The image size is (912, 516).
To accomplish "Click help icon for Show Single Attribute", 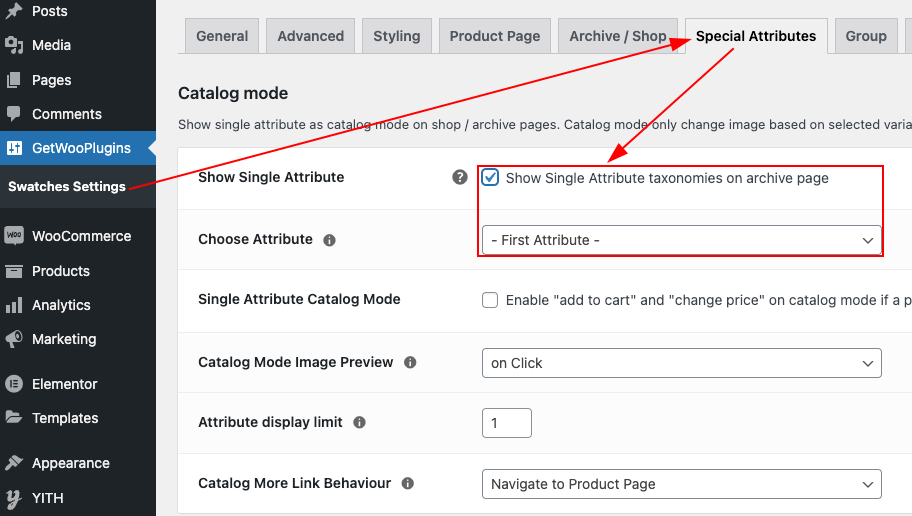I will [x=459, y=177].
